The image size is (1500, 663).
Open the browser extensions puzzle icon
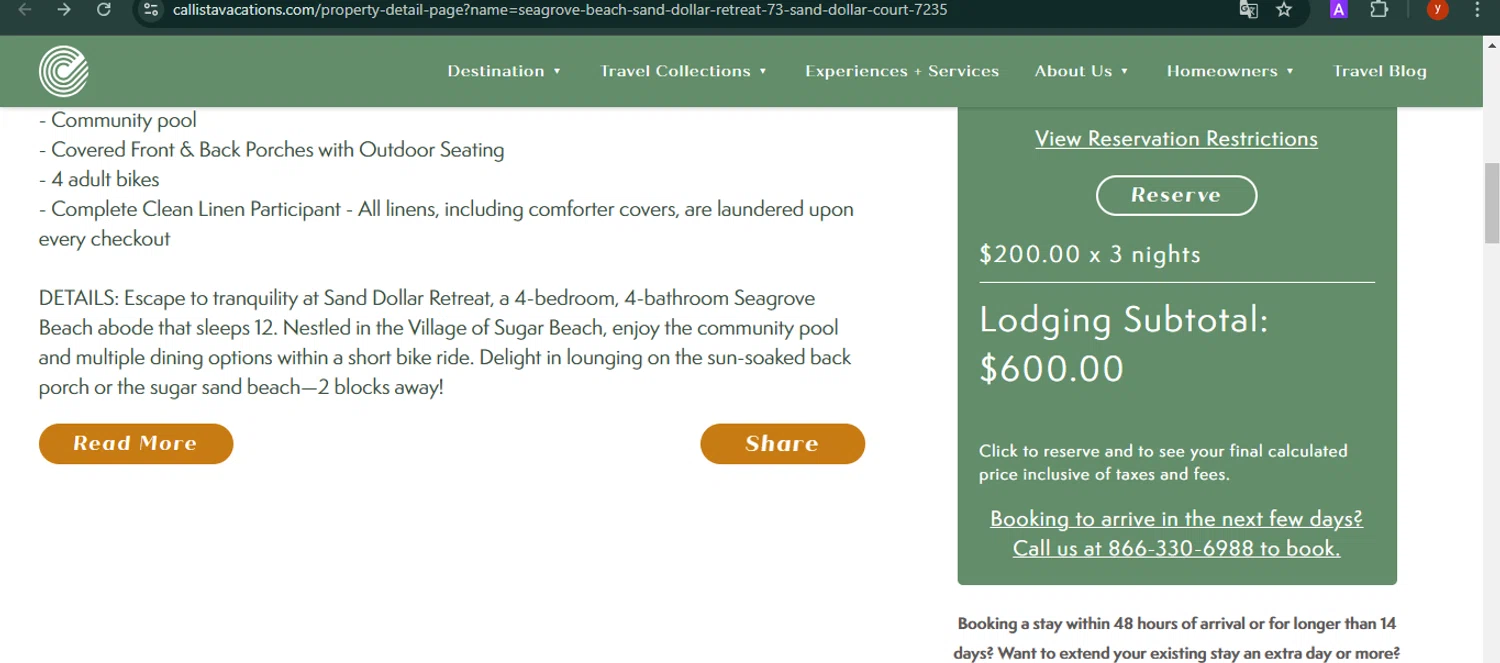click(1379, 10)
